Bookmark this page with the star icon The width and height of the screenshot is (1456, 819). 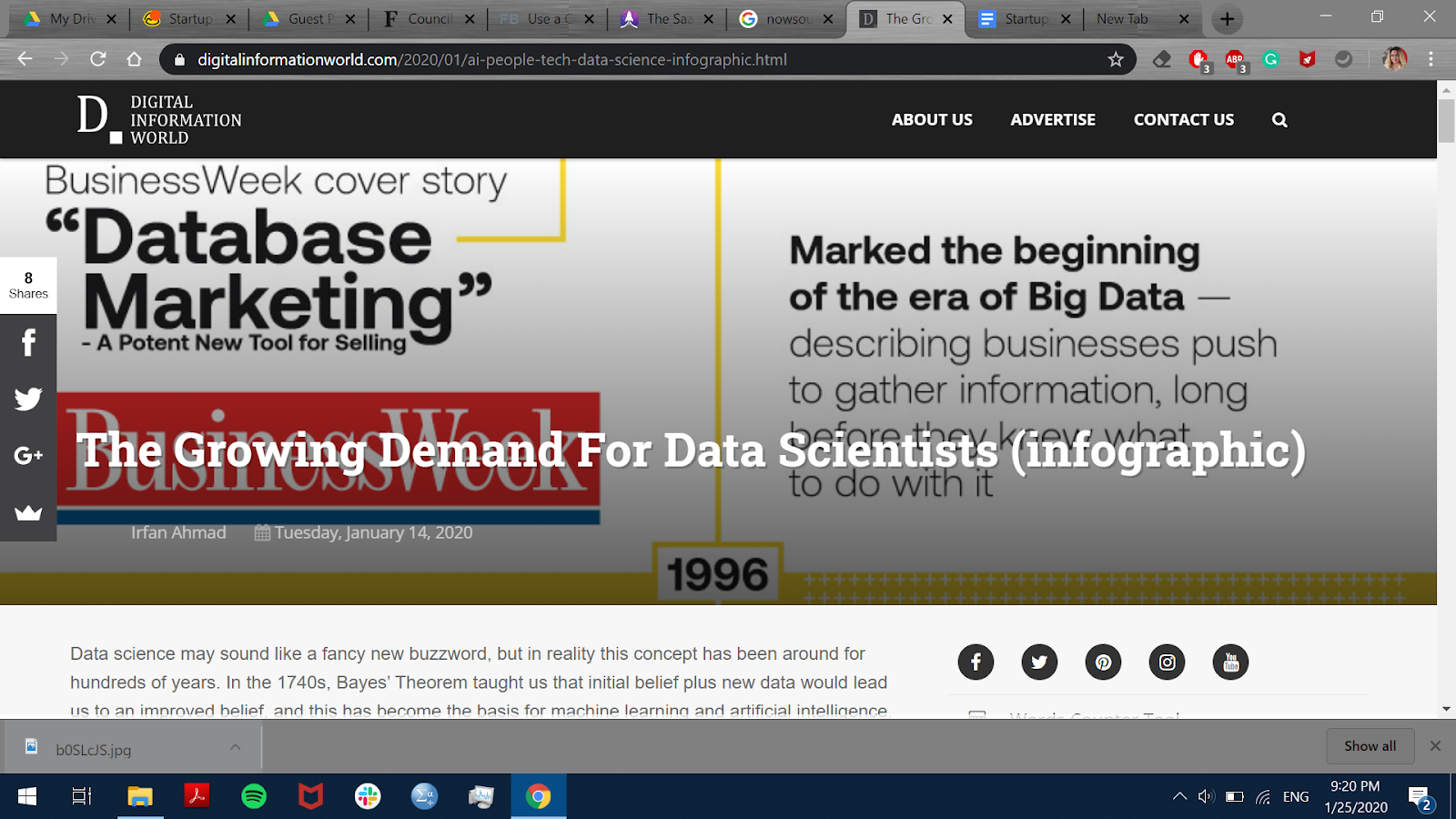click(x=1116, y=59)
